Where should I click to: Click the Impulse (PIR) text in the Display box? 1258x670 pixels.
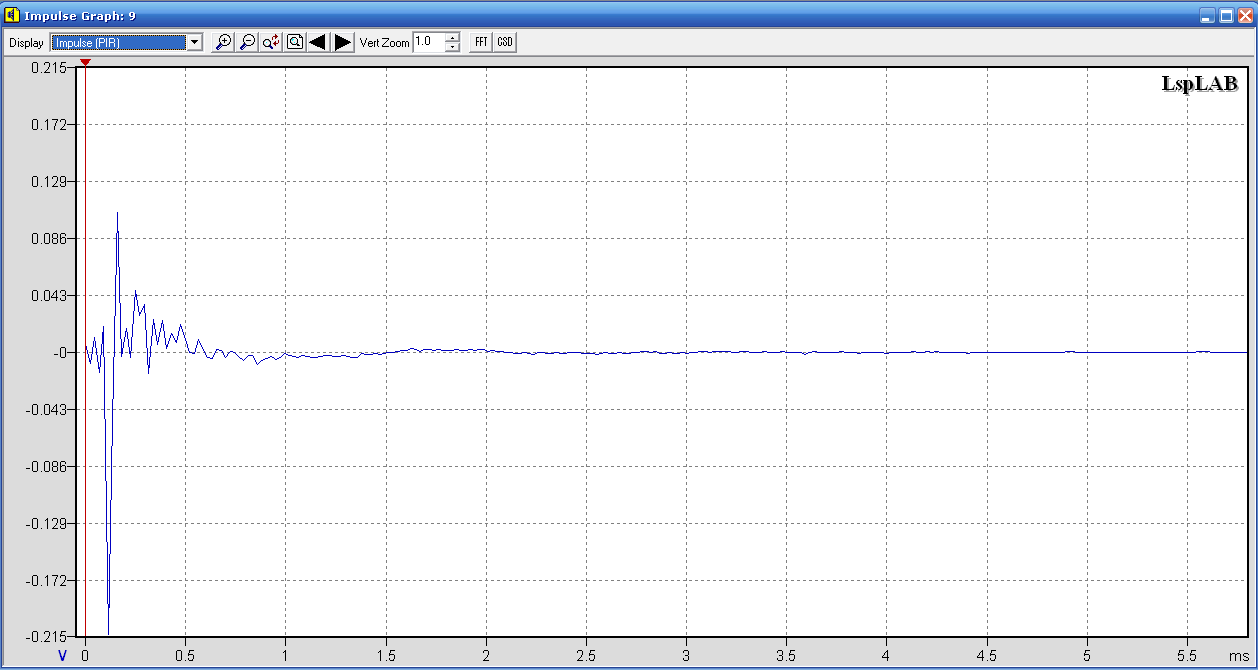click(88, 42)
